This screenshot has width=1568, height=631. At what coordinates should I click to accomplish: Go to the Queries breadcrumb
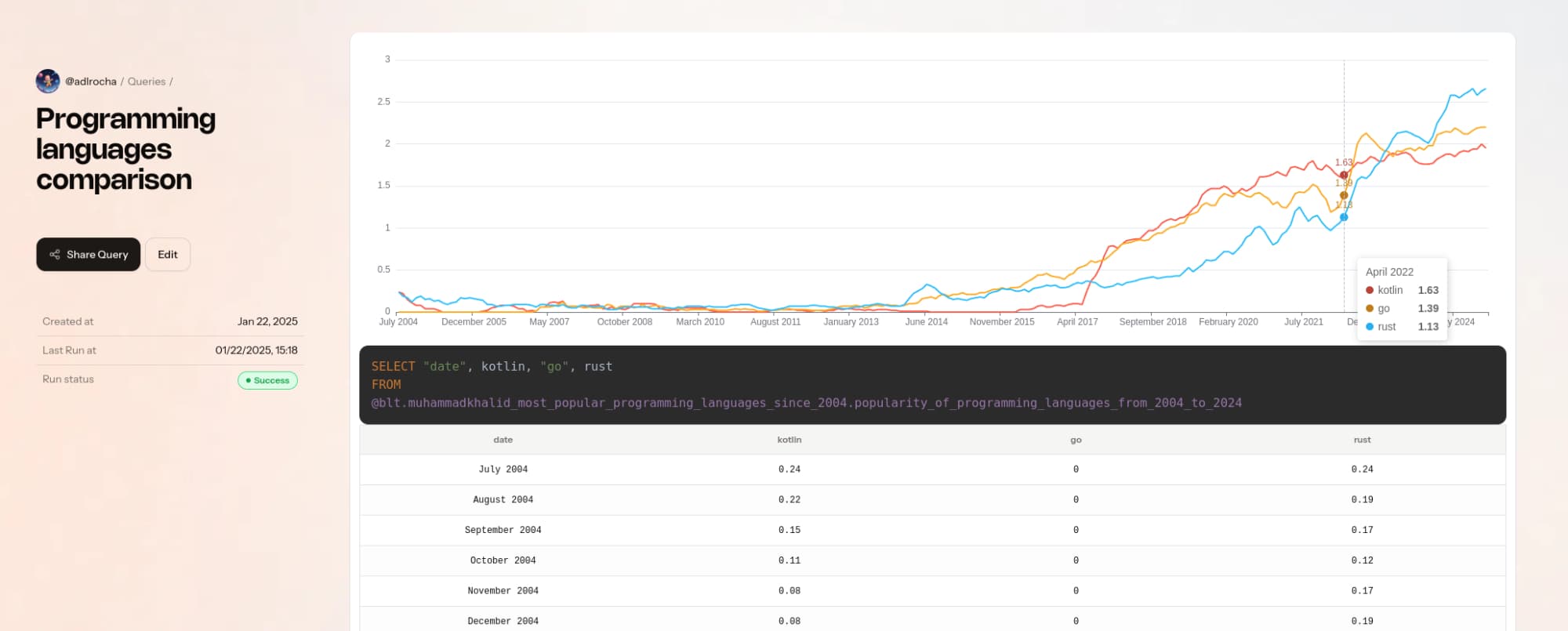(147, 82)
